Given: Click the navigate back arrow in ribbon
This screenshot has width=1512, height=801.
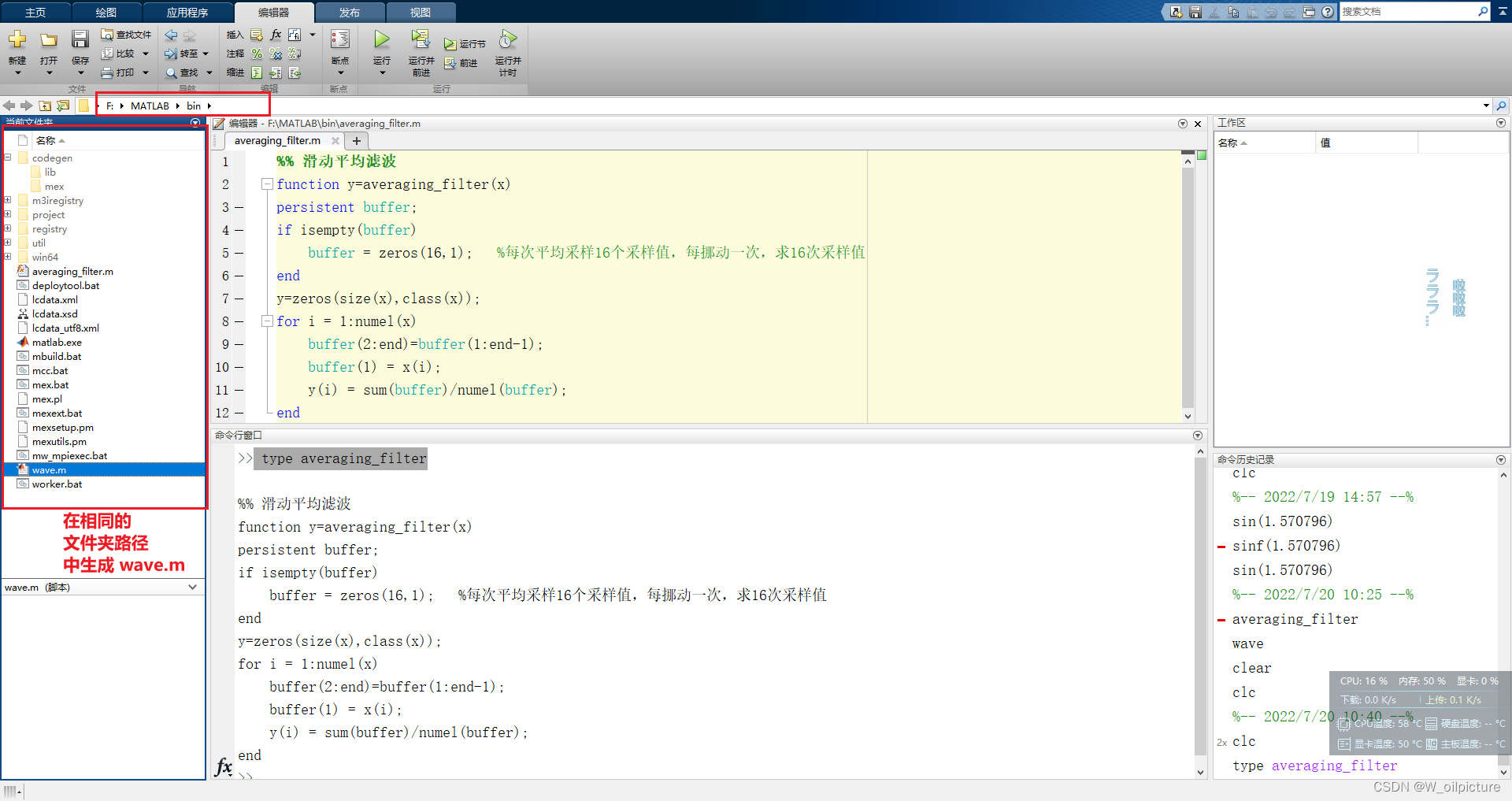Looking at the screenshot, I should [171, 35].
